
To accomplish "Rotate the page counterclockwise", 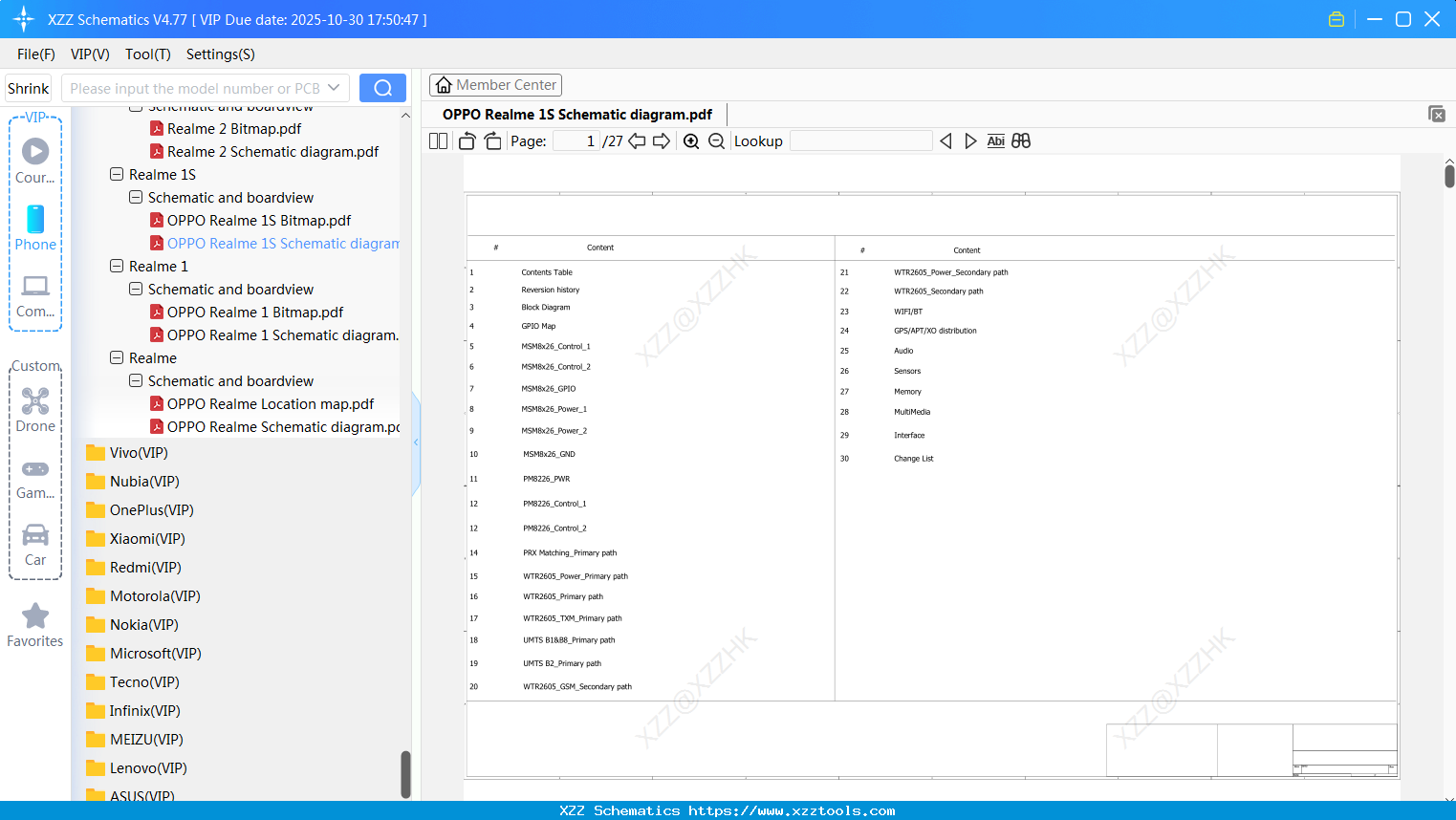I will tap(467, 141).
